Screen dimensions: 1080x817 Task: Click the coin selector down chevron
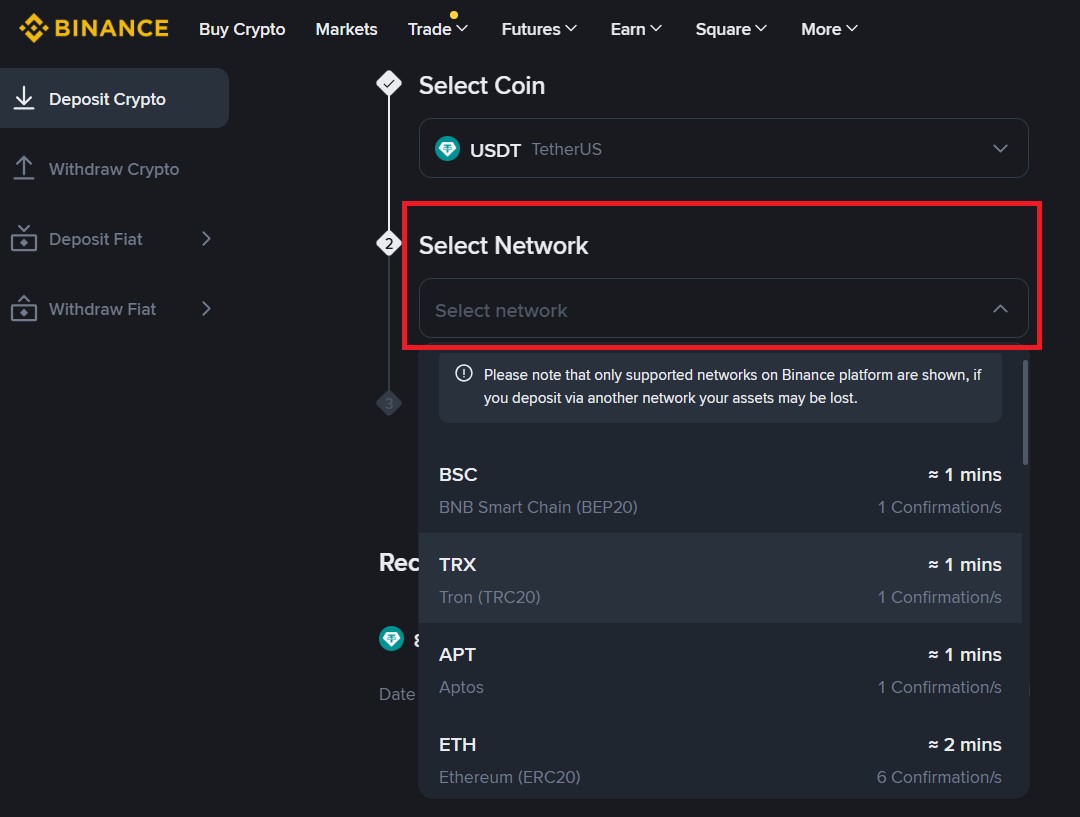point(1000,148)
